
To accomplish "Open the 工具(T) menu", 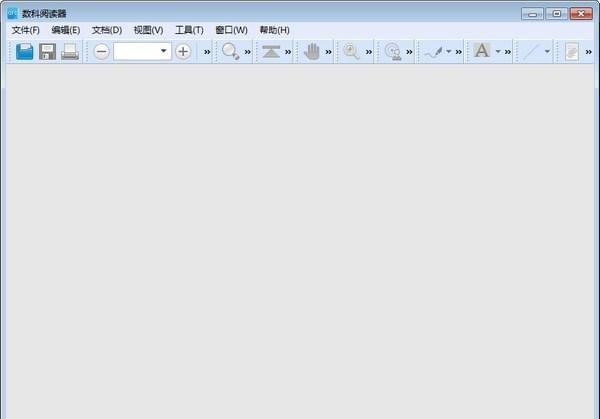I will pyautogui.click(x=189, y=30).
